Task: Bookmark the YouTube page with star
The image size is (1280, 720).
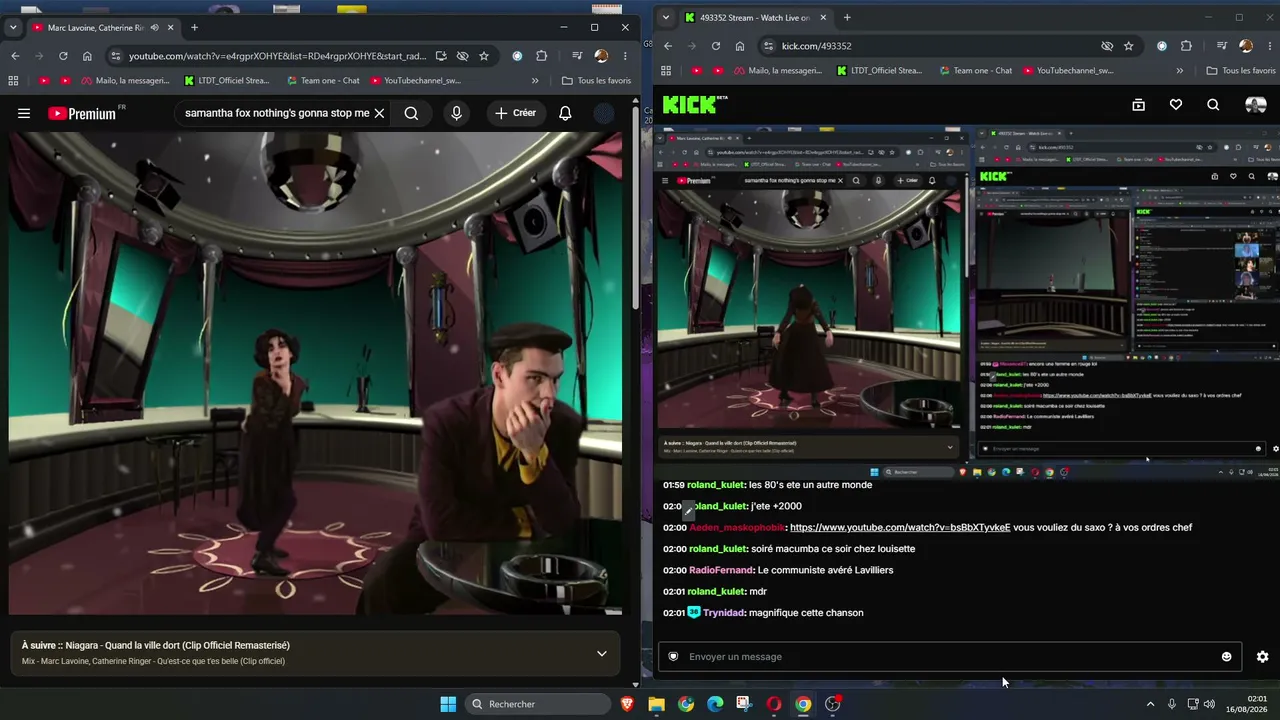Action: click(484, 56)
